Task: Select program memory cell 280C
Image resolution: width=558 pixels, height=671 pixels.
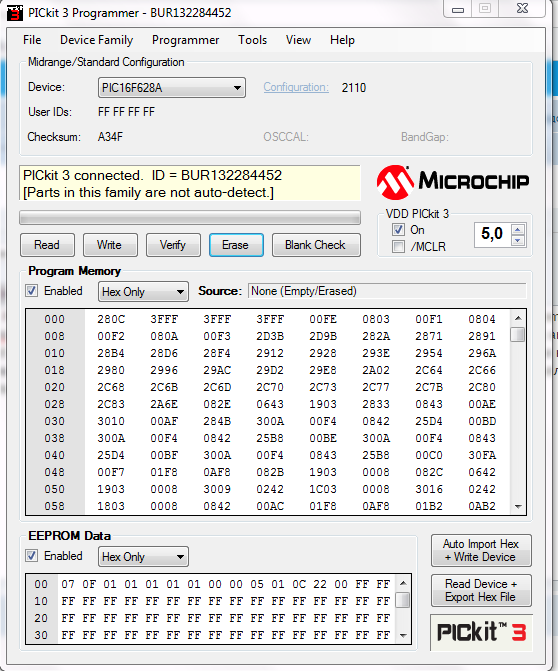Action: [111, 319]
